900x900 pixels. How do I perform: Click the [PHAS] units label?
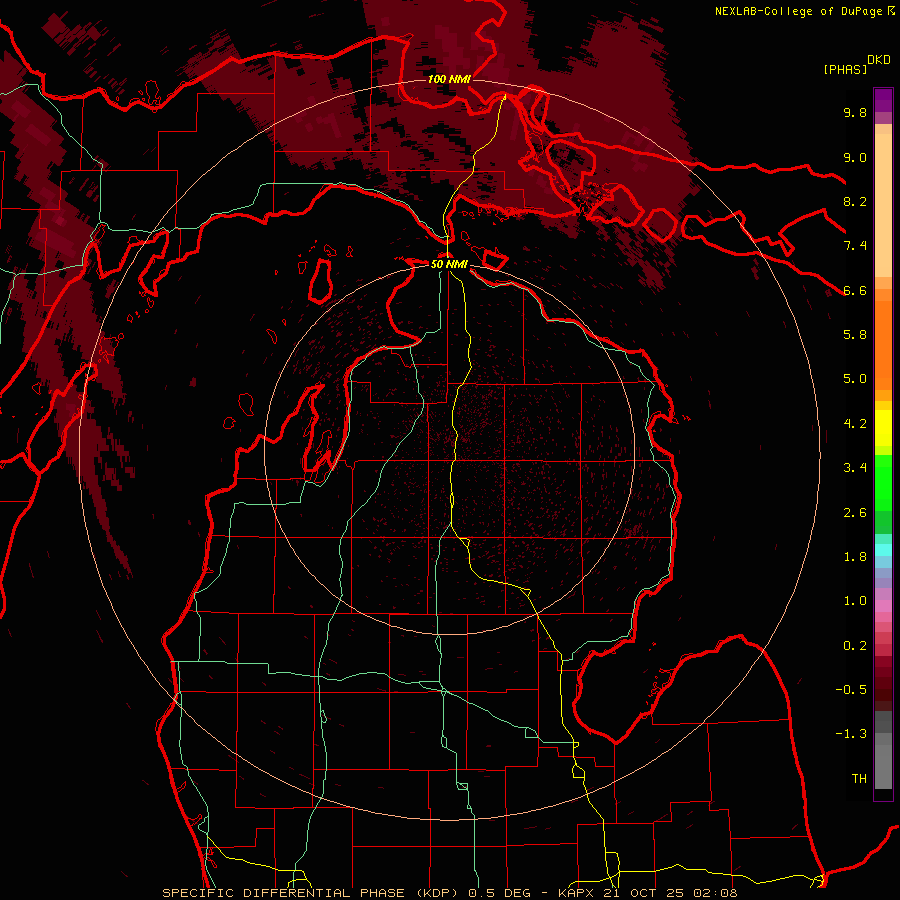[845, 69]
